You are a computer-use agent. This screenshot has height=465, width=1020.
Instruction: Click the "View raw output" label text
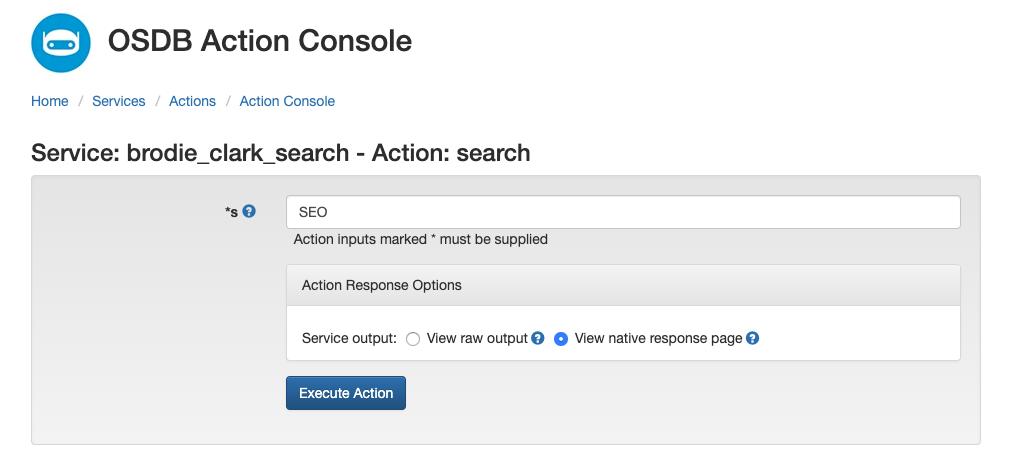pos(476,338)
